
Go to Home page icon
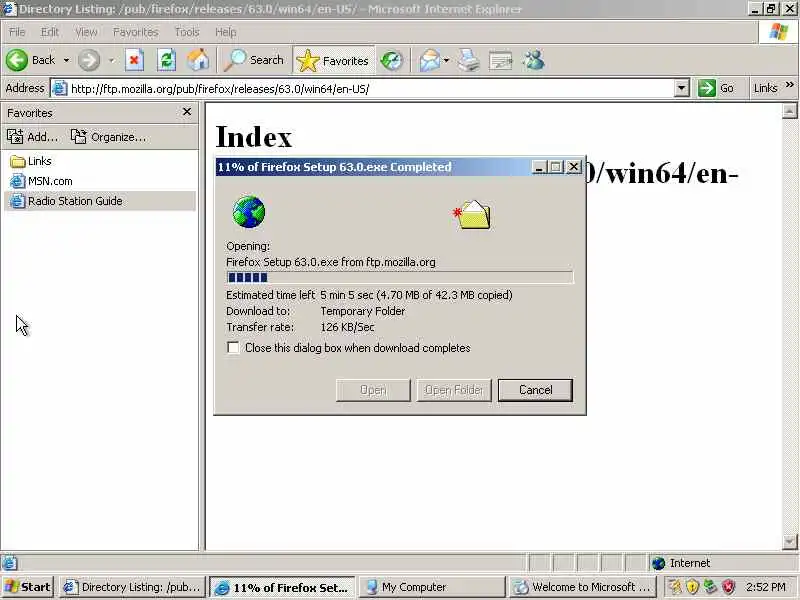[198, 60]
